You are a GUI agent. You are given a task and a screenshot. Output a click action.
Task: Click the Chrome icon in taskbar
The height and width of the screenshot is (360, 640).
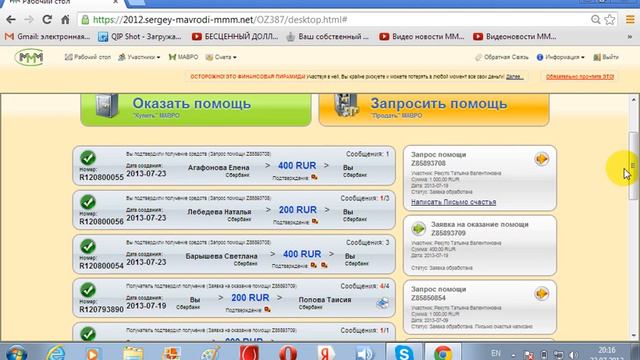pos(443,352)
